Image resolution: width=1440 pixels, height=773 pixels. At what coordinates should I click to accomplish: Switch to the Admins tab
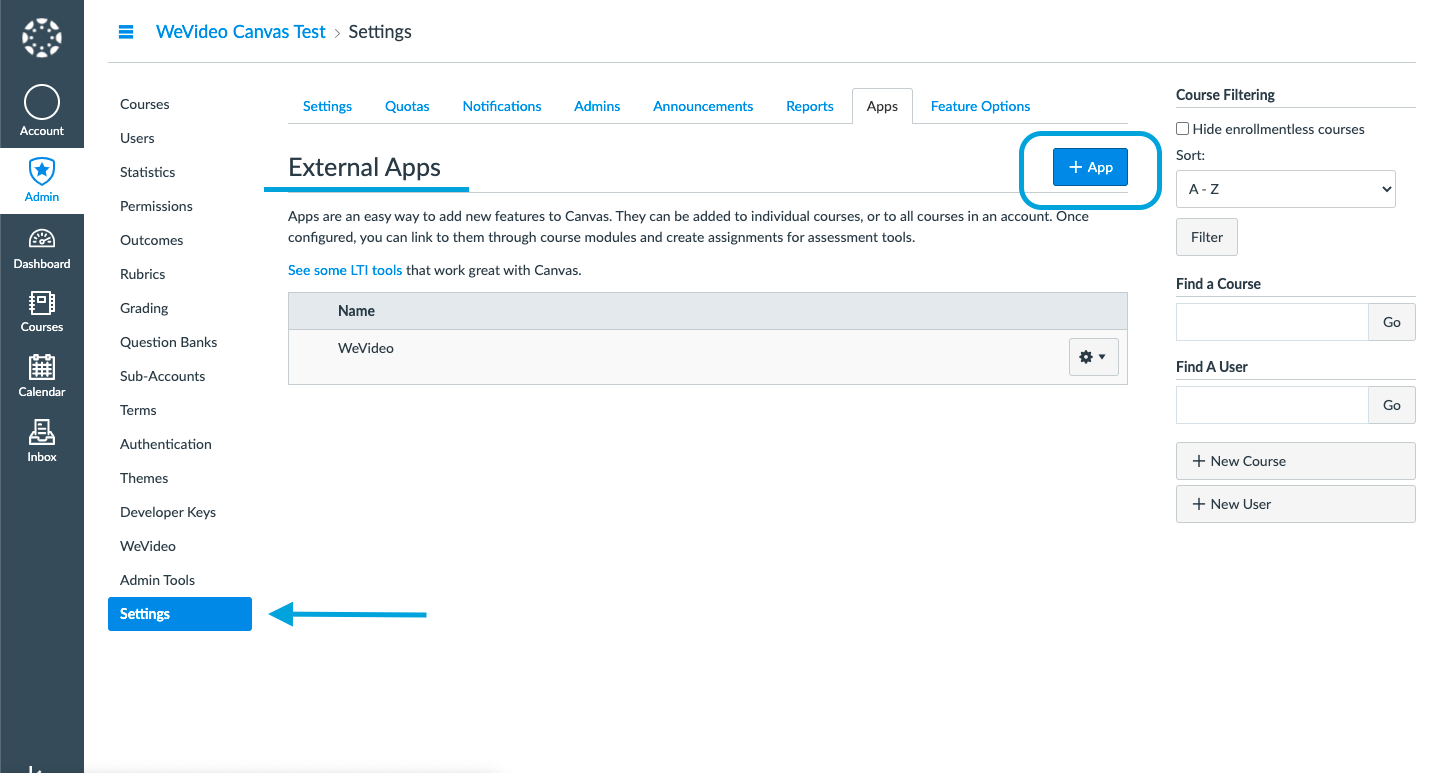click(x=597, y=106)
